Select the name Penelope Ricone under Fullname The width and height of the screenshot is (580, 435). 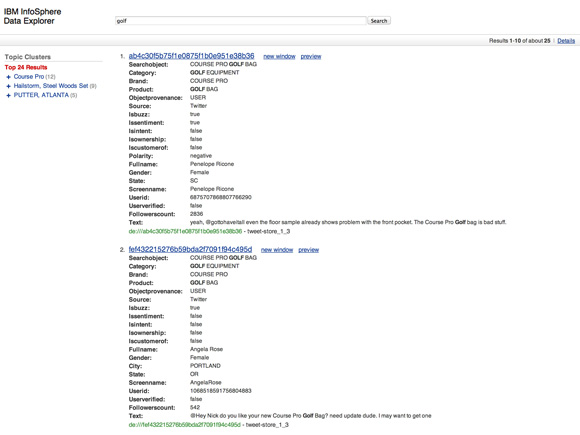212,164
